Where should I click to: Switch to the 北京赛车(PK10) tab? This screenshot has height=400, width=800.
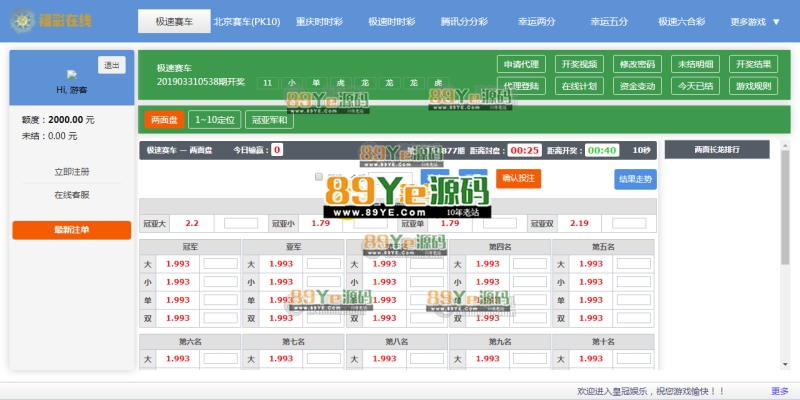(247, 22)
